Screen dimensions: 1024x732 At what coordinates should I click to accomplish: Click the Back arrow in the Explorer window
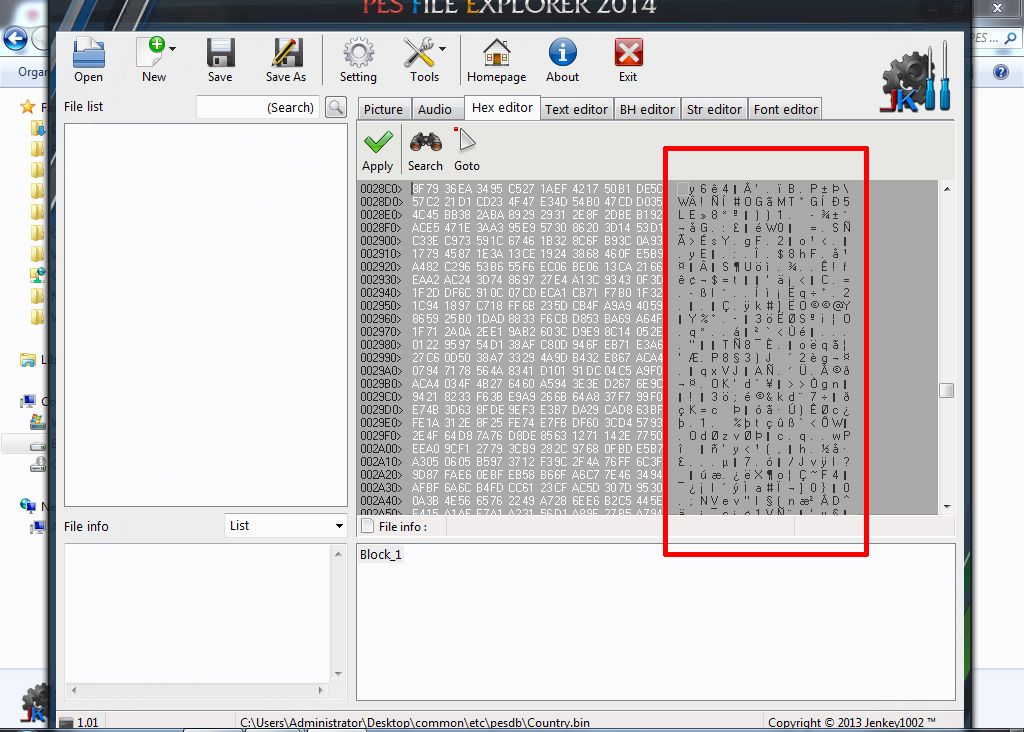[x=15, y=39]
